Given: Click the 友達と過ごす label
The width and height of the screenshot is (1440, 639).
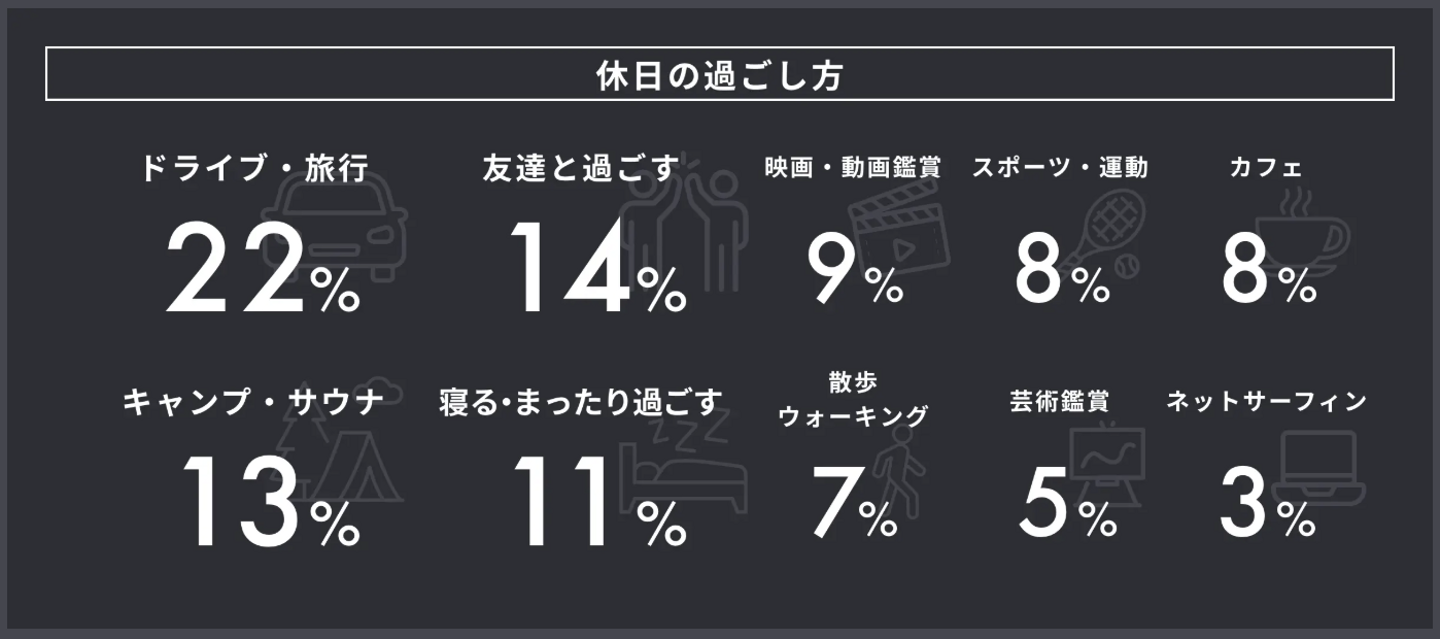Looking at the screenshot, I should pos(580,169).
